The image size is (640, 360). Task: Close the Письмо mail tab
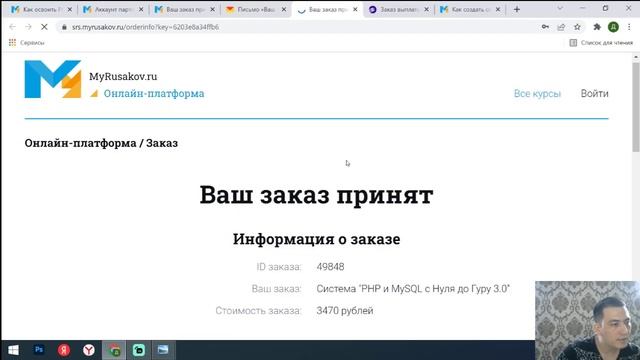[284, 9]
